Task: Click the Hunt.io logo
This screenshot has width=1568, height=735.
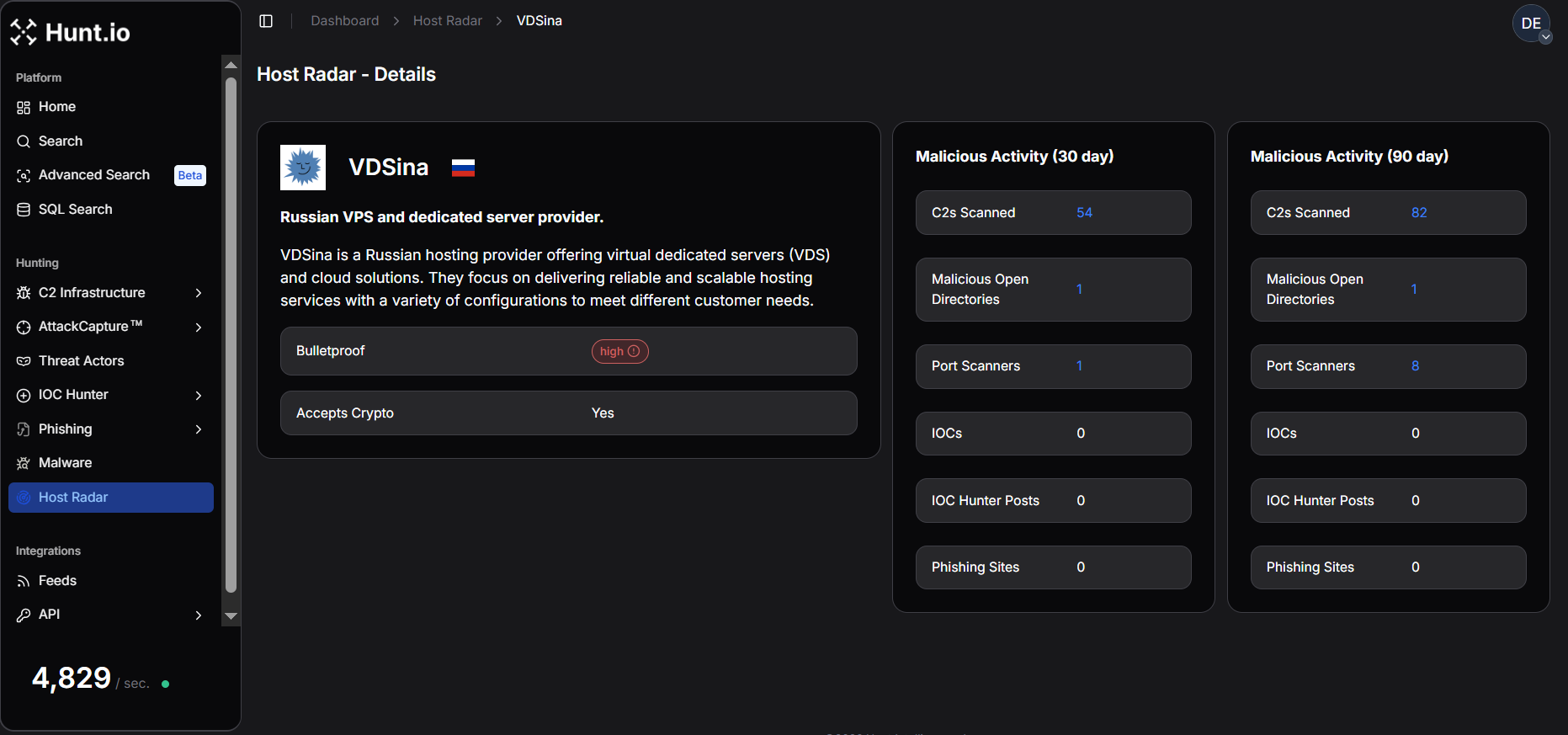Action: click(x=71, y=32)
